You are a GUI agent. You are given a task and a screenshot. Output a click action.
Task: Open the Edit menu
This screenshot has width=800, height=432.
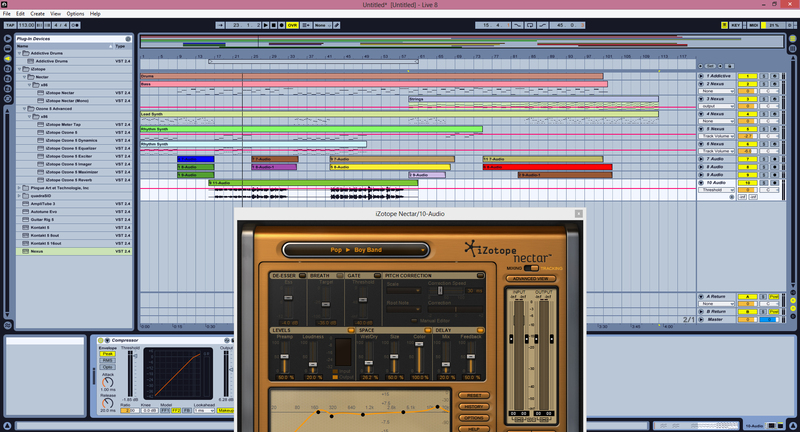(20, 14)
